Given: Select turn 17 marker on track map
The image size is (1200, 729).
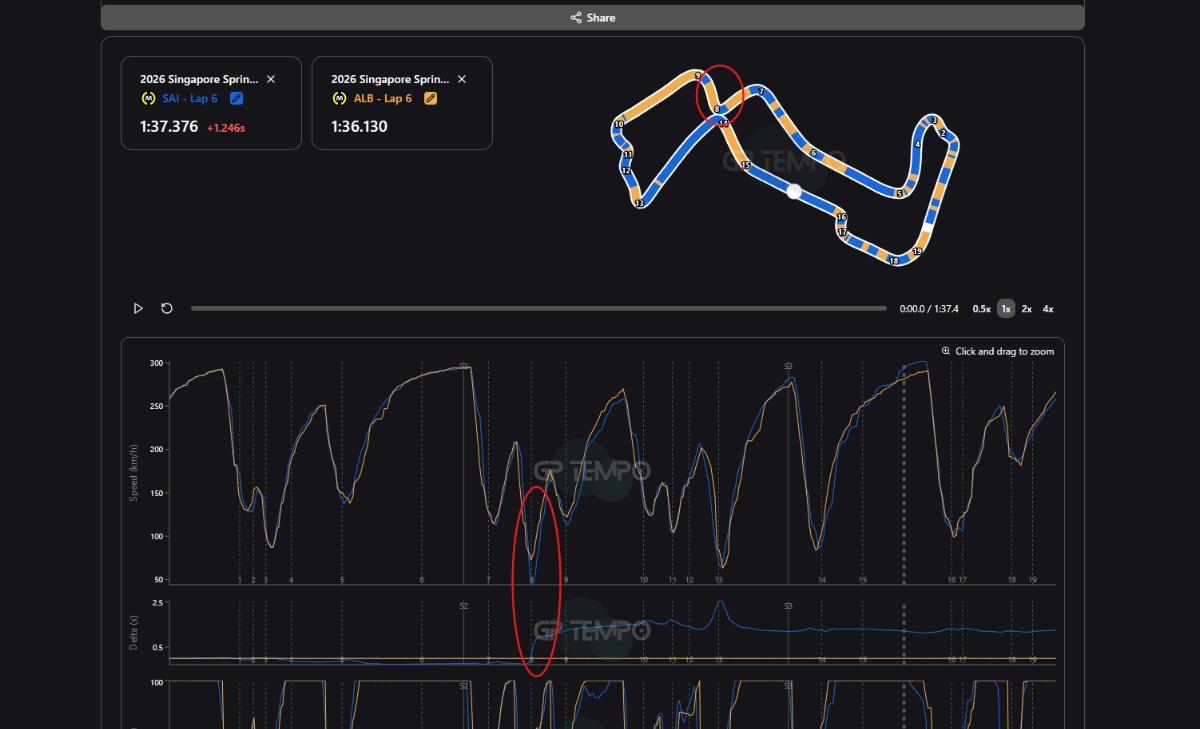Looking at the screenshot, I should coord(842,232).
